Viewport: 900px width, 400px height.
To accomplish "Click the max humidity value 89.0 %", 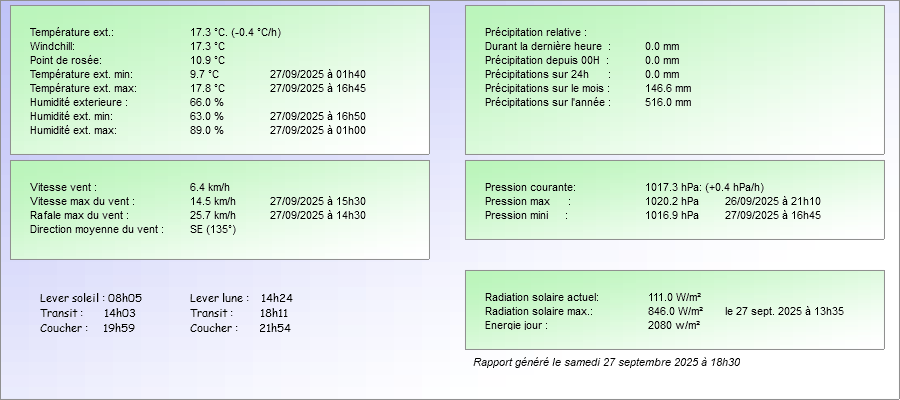I will [x=206, y=130].
